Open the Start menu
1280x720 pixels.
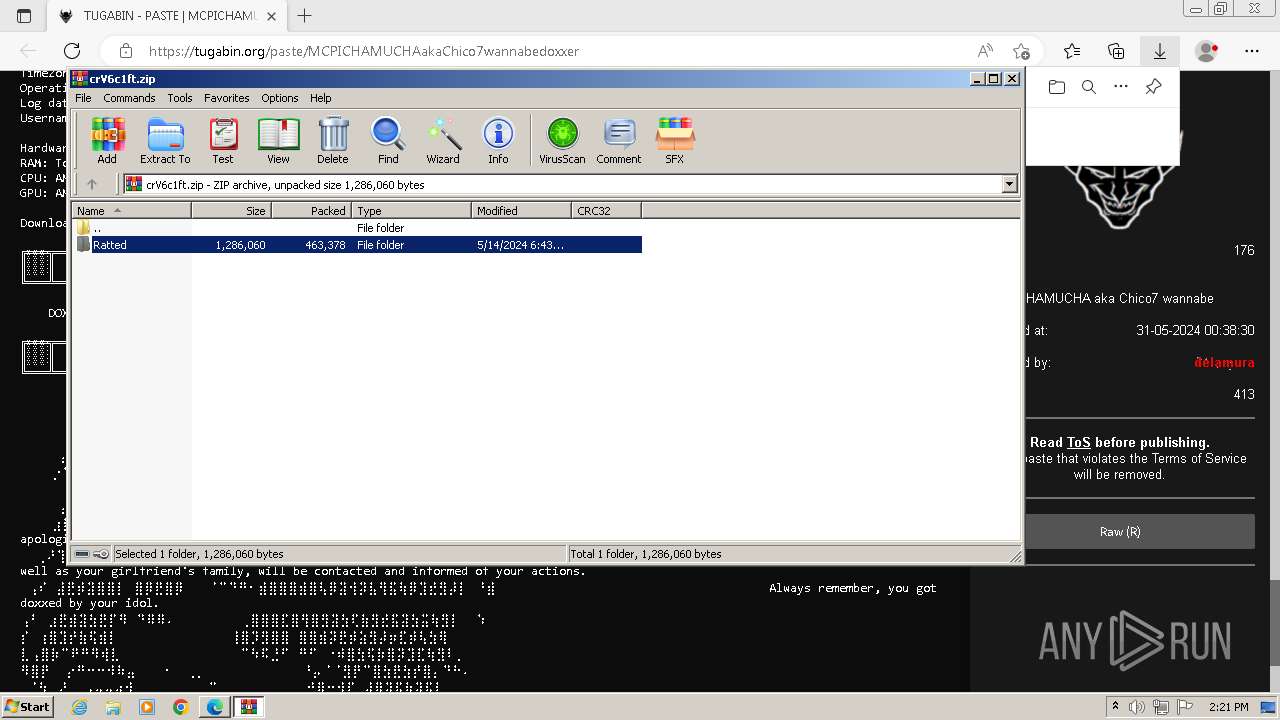27,707
